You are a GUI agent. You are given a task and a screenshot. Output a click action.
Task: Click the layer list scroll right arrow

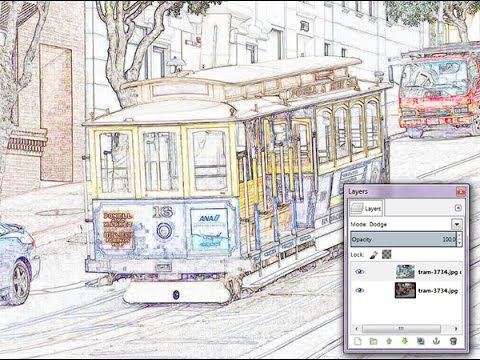(456, 329)
